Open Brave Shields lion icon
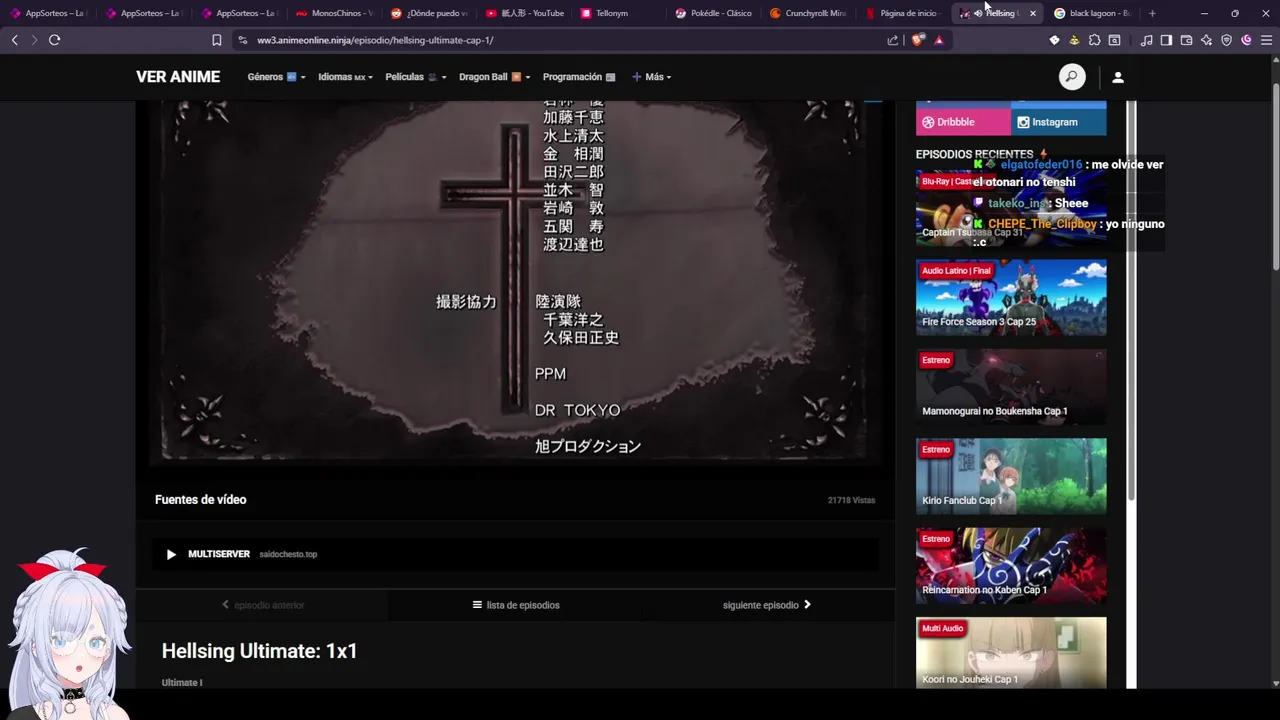 (918, 40)
